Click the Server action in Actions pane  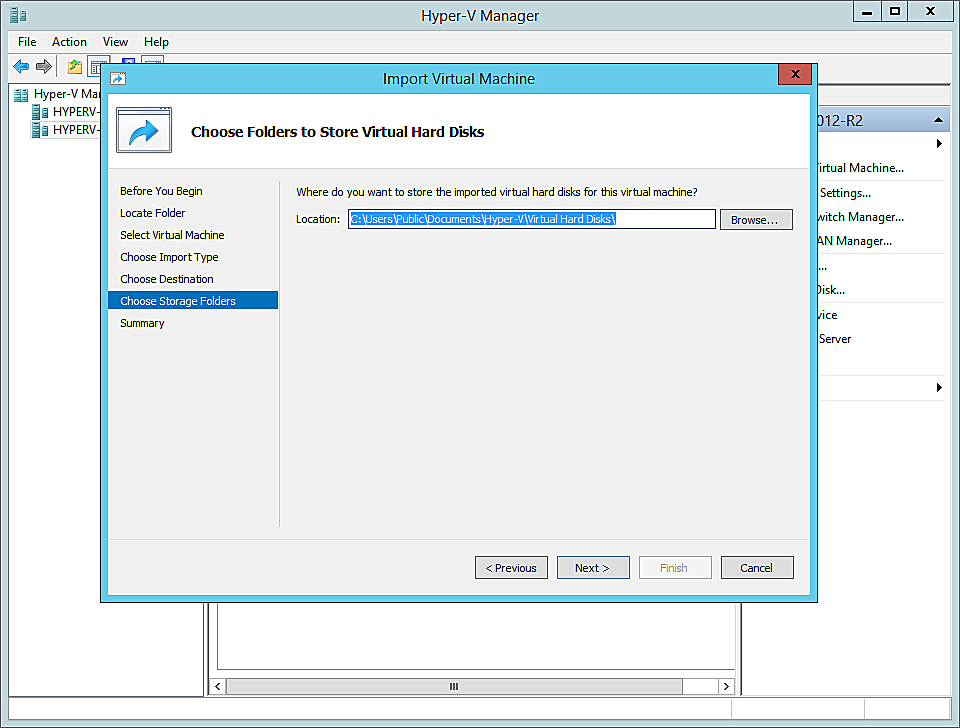pyautogui.click(x=834, y=339)
